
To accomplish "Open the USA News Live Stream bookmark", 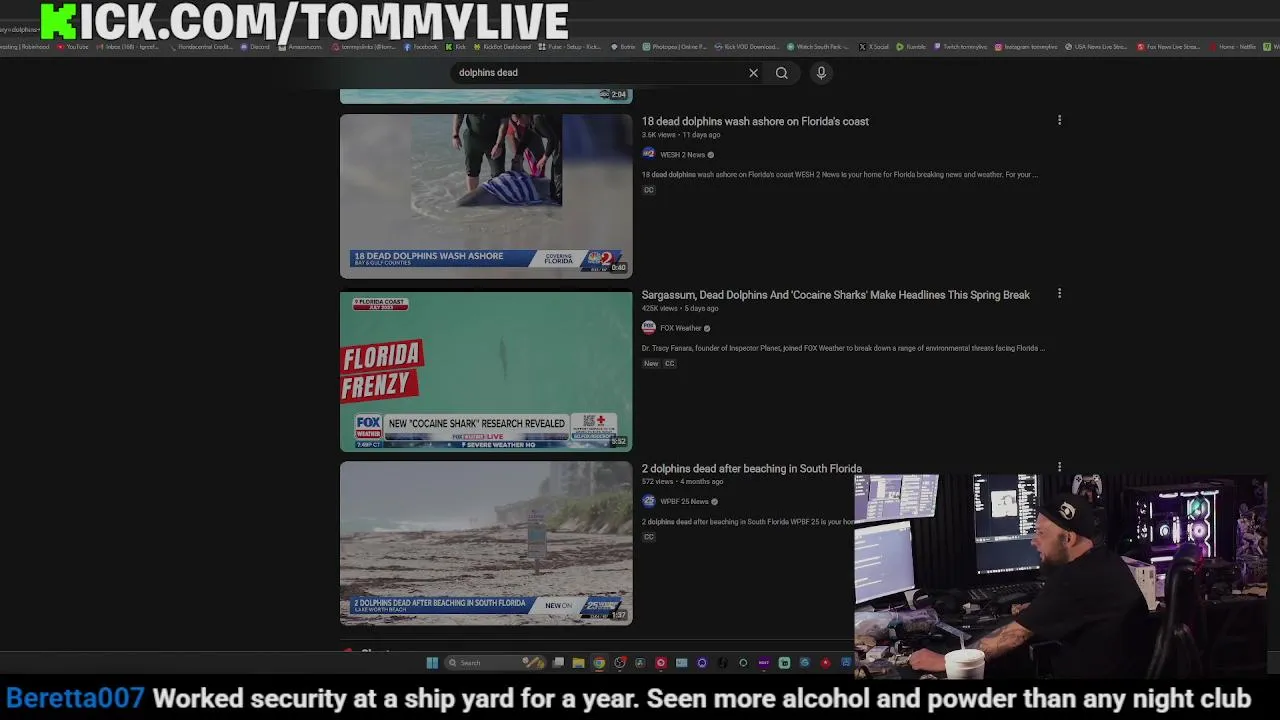I will [x=1096, y=47].
